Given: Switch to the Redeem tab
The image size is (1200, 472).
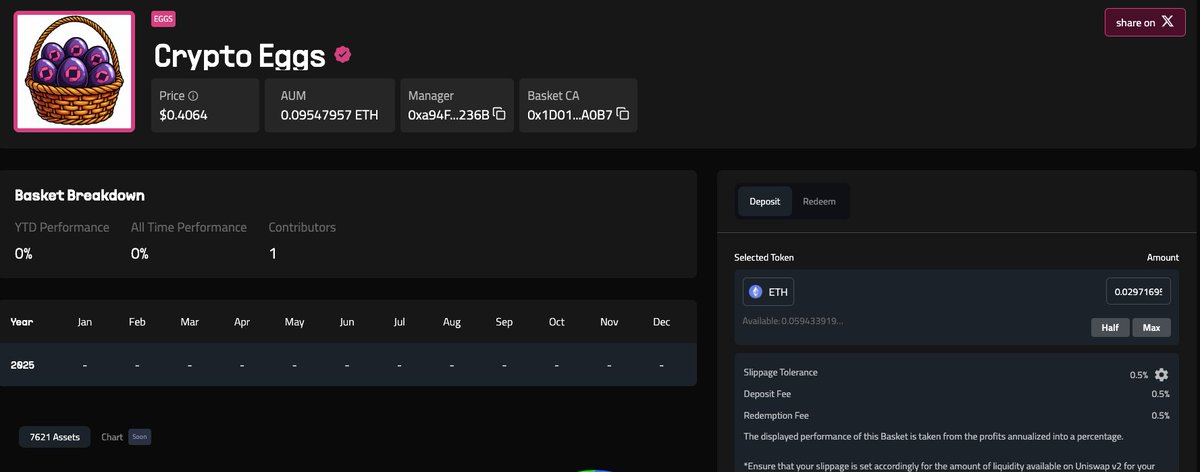Looking at the screenshot, I should 819,201.
